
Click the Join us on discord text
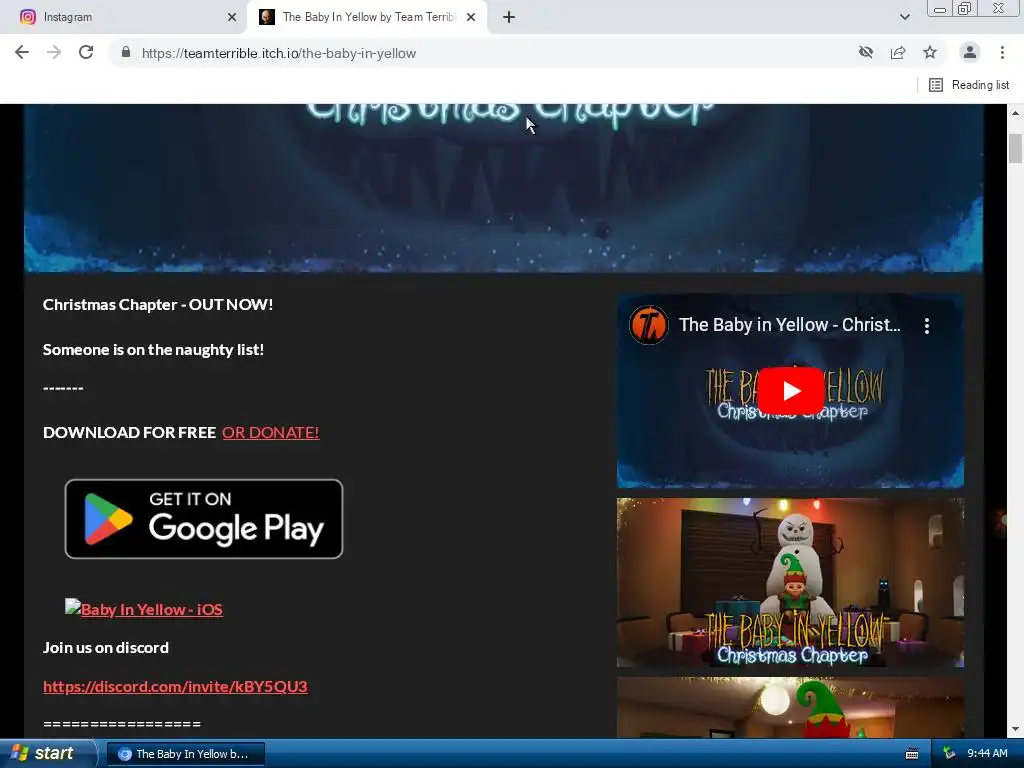click(106, 648)
